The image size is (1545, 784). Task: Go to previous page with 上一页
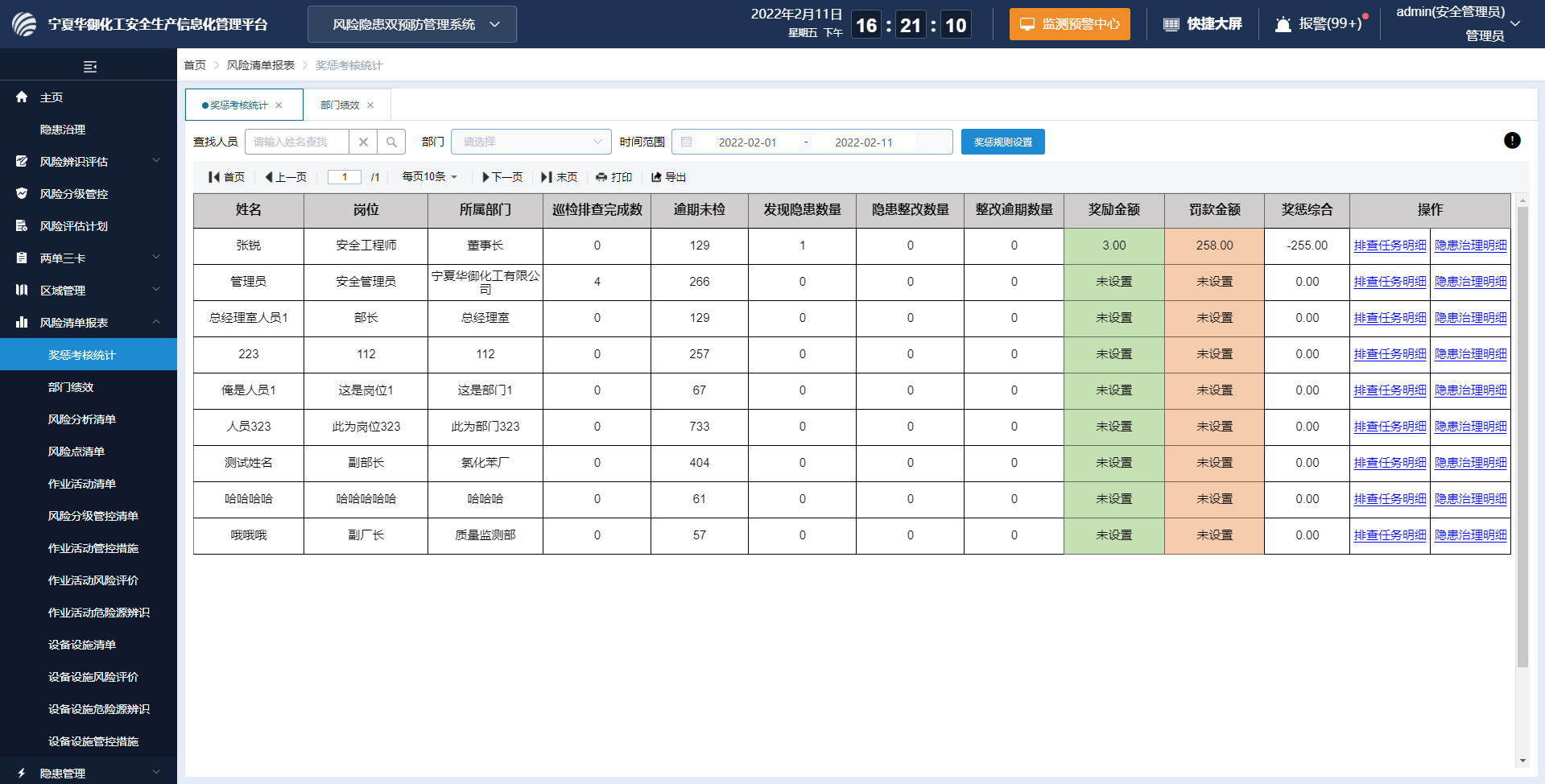(x=286, y=177)
